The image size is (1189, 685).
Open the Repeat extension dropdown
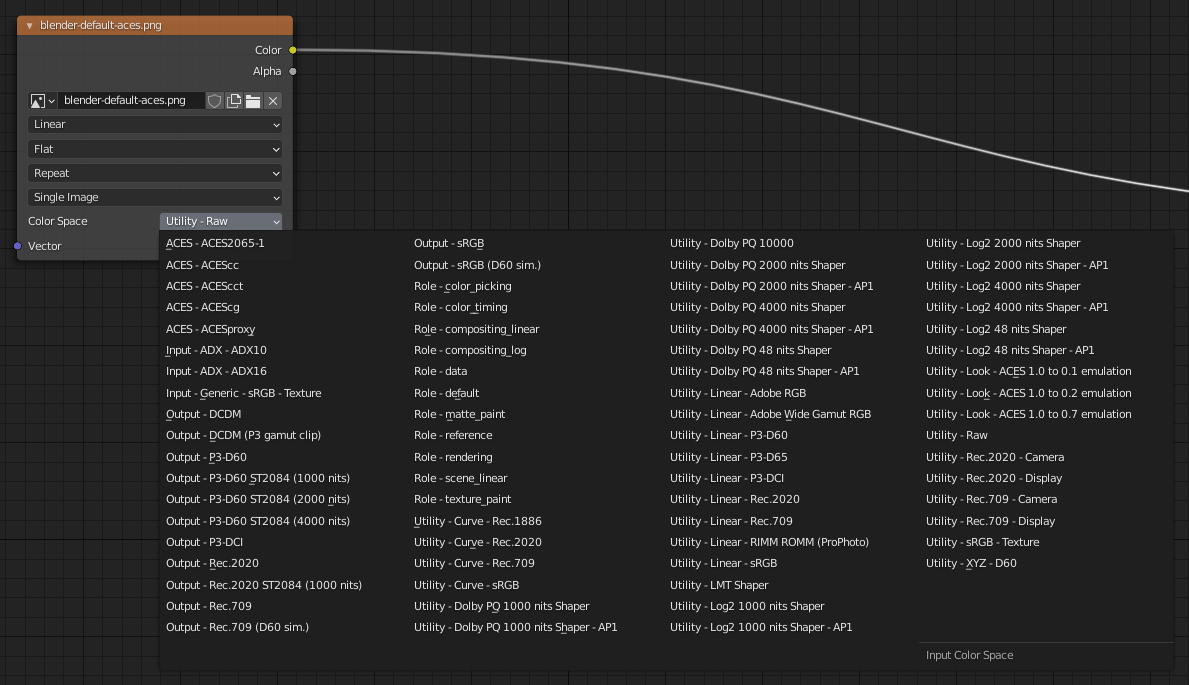pos(155,173)
